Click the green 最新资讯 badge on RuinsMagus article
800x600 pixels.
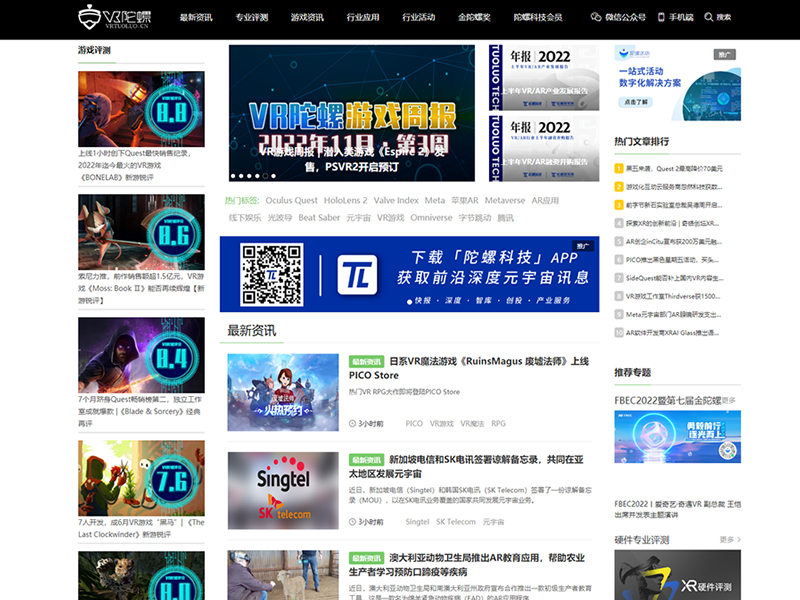tap(366, 362)
